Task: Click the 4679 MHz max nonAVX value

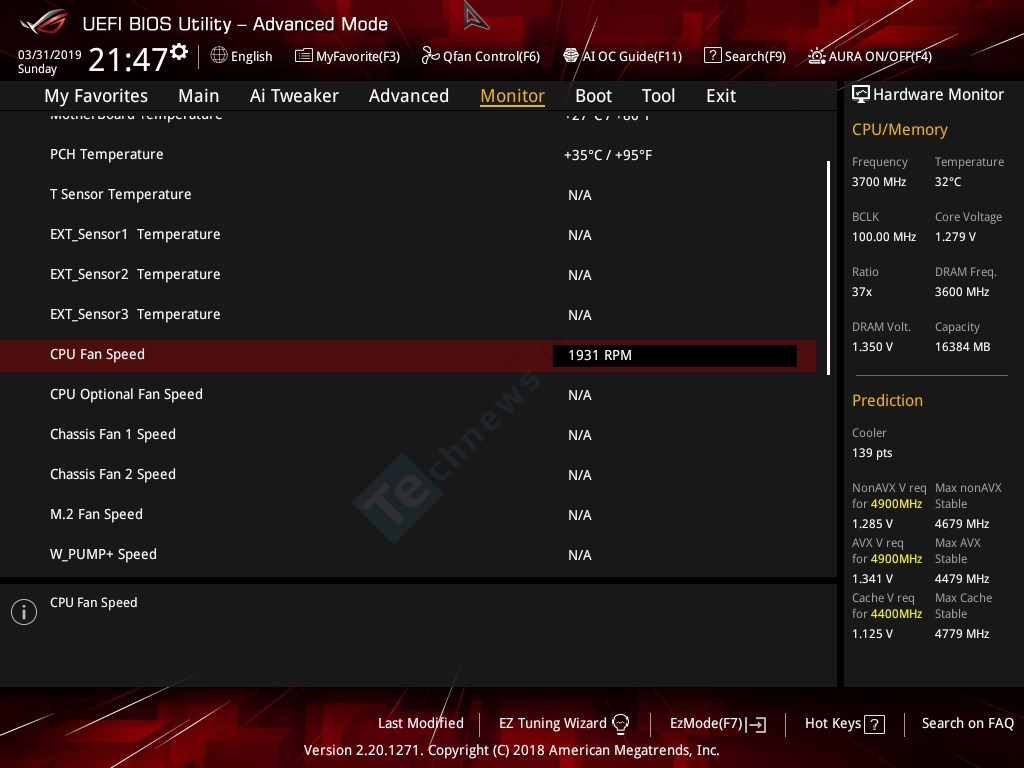Action: [962, 524]
